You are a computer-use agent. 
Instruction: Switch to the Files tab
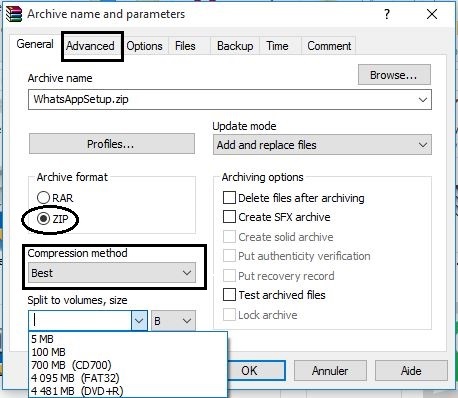185,46
